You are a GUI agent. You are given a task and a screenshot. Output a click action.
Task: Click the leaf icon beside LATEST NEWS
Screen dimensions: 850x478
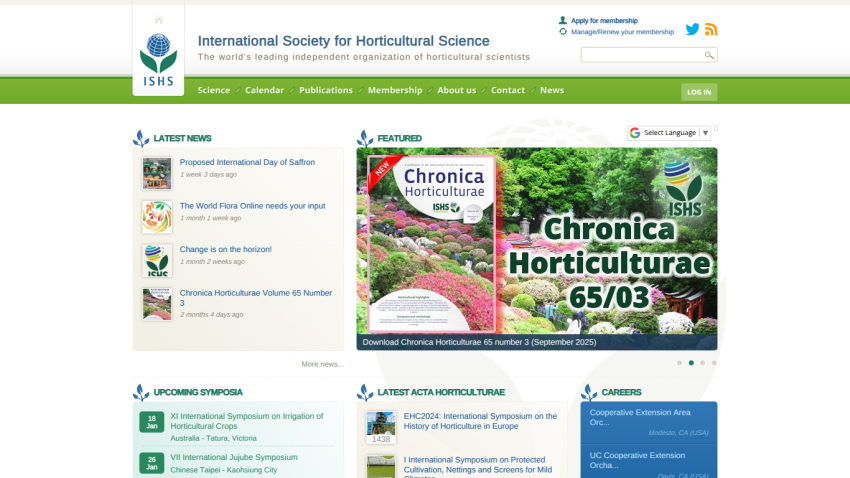pos(141,138)
